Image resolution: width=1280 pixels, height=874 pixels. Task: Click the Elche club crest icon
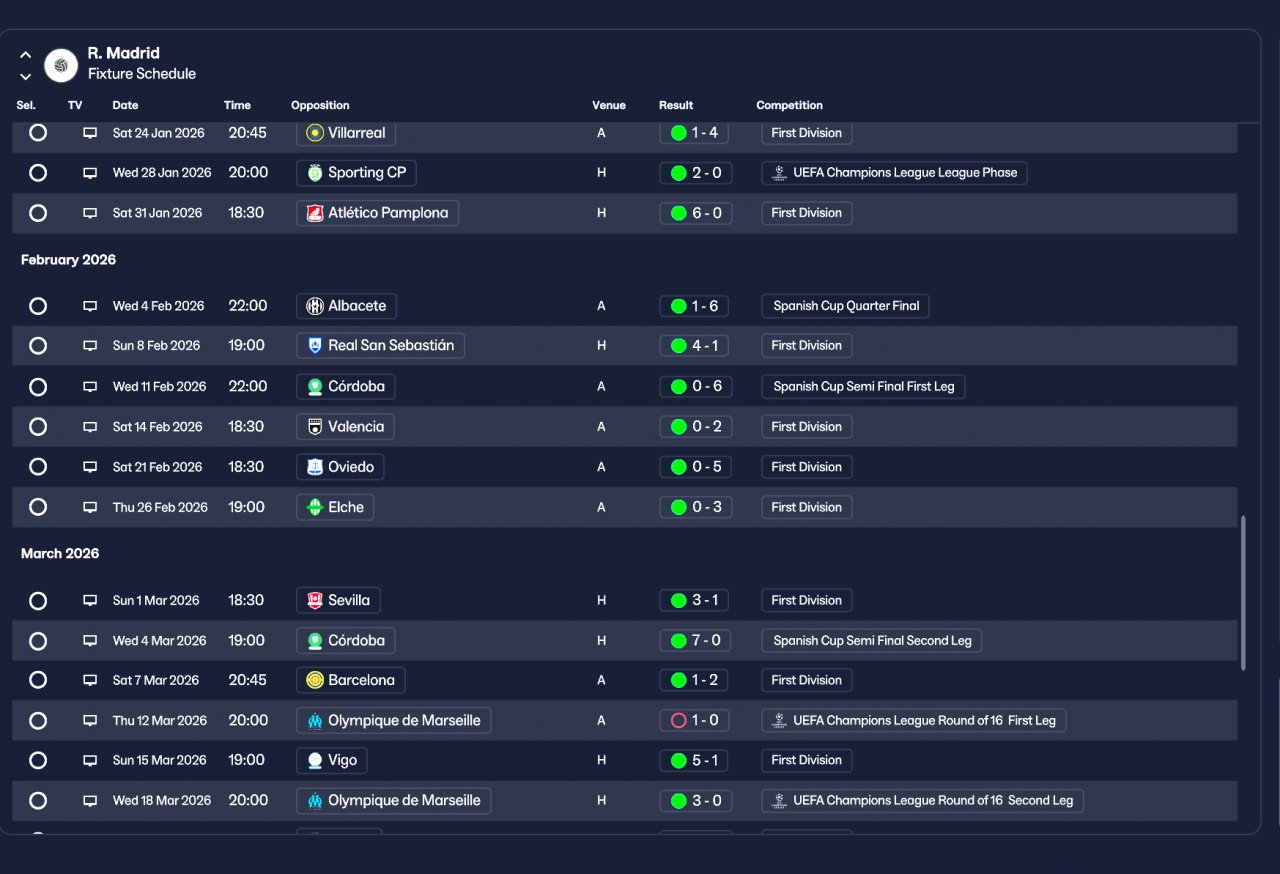coord(315,507)
